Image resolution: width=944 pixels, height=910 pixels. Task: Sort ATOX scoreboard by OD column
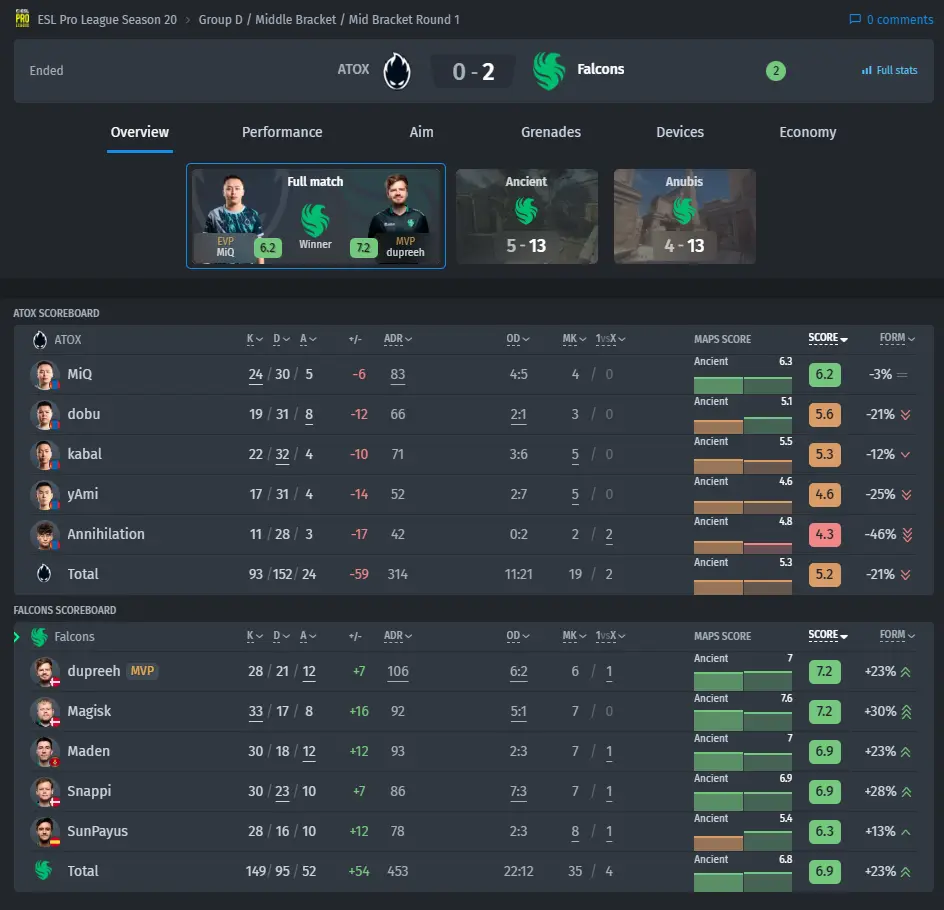pyautogui.click(x=518, y=339)
